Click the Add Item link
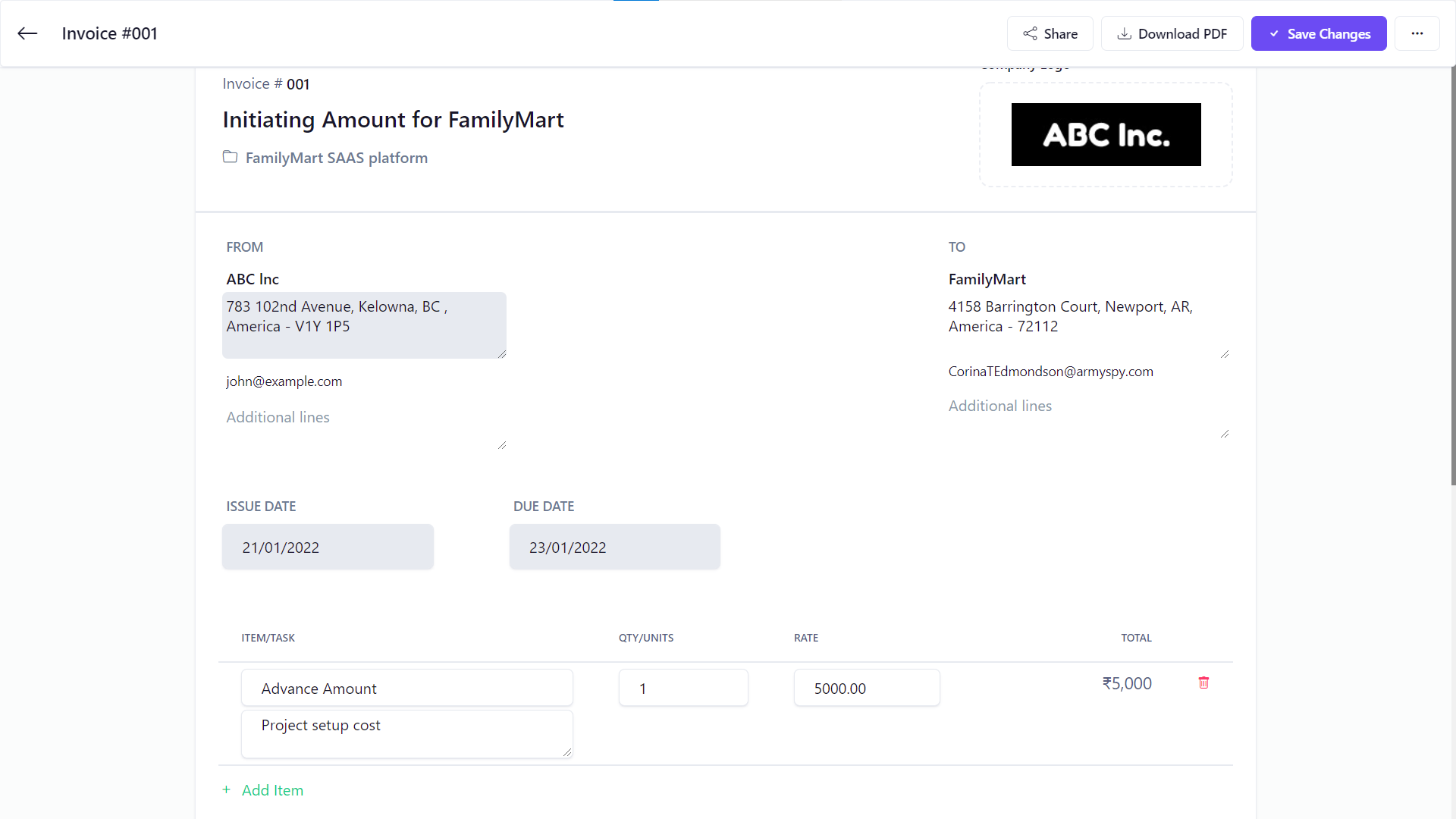 pyautogui.click(x=272, y=790)
